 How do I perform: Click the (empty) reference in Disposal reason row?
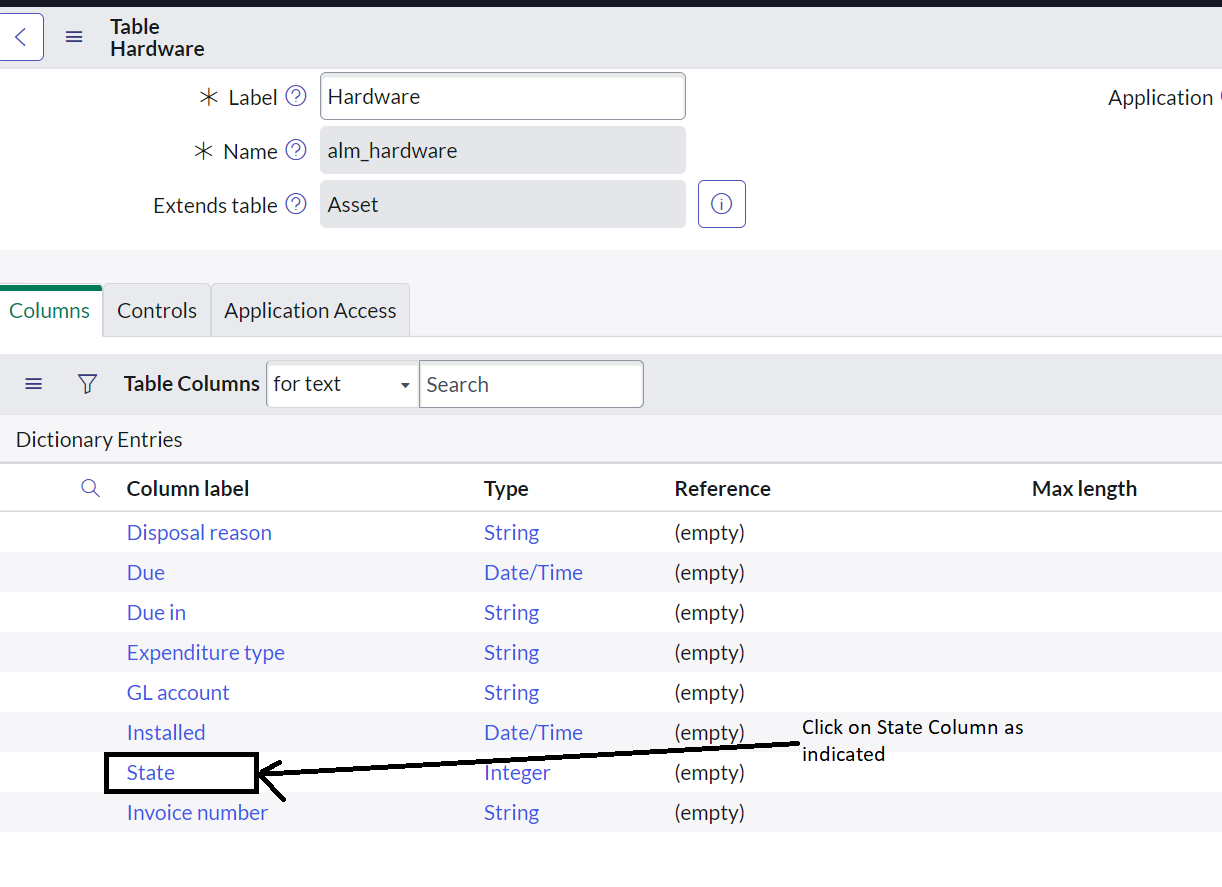click(710, 533)
